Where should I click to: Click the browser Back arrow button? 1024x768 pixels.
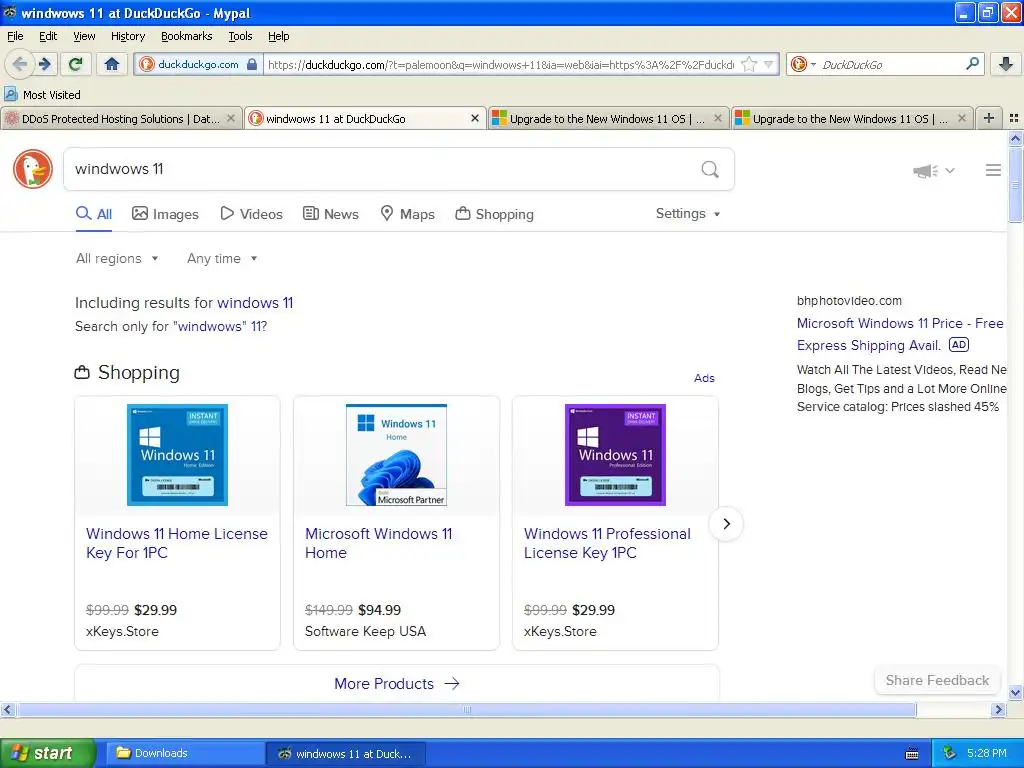(x=20, y=64)
